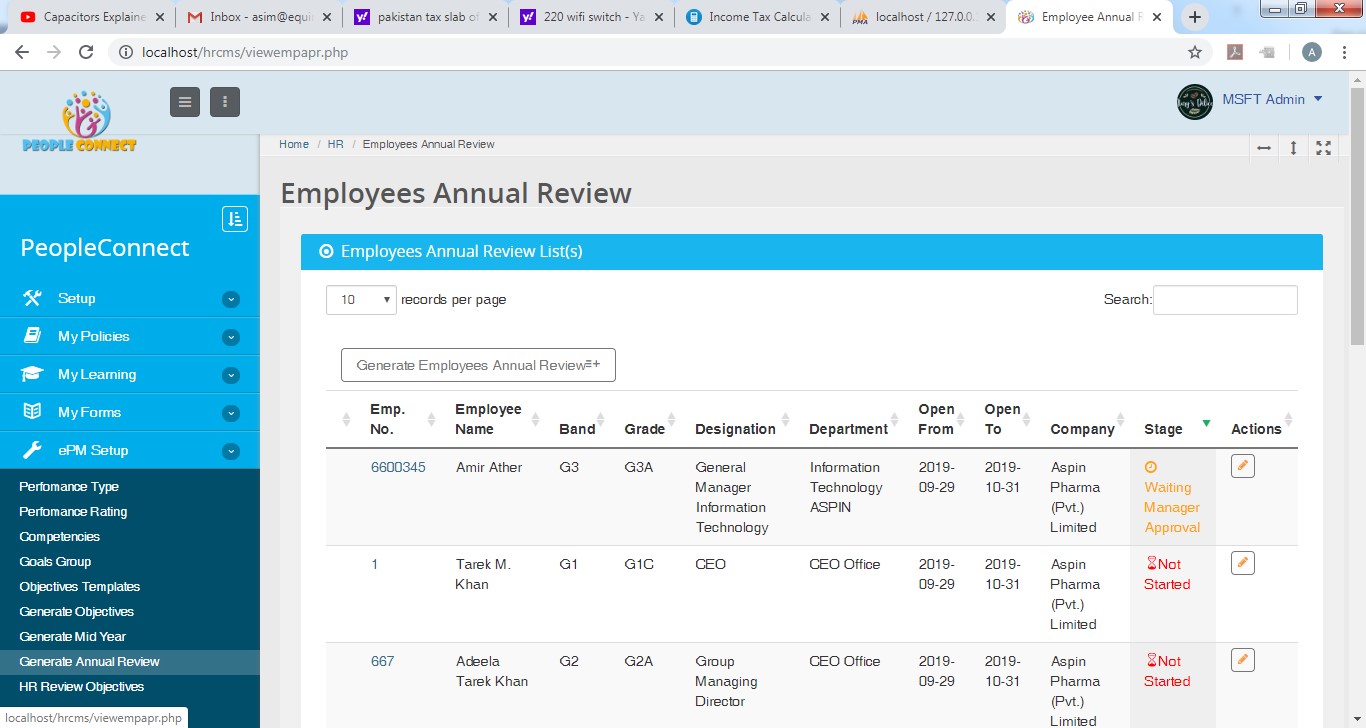The height and width of the screenshot is (728, 1366).
Task: Bookmark page with the star icon
Action: [x=1194, y=53]
